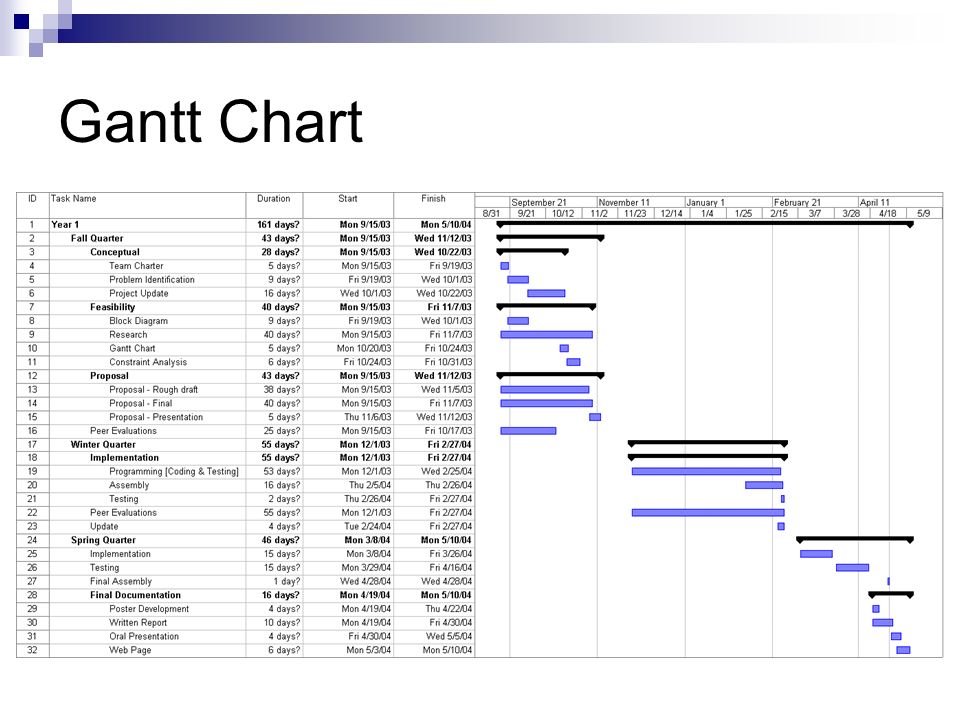Select the 'Winter Quarter' summary task
The height and width of the screenshot is (720, 960).
click(103, 444)
